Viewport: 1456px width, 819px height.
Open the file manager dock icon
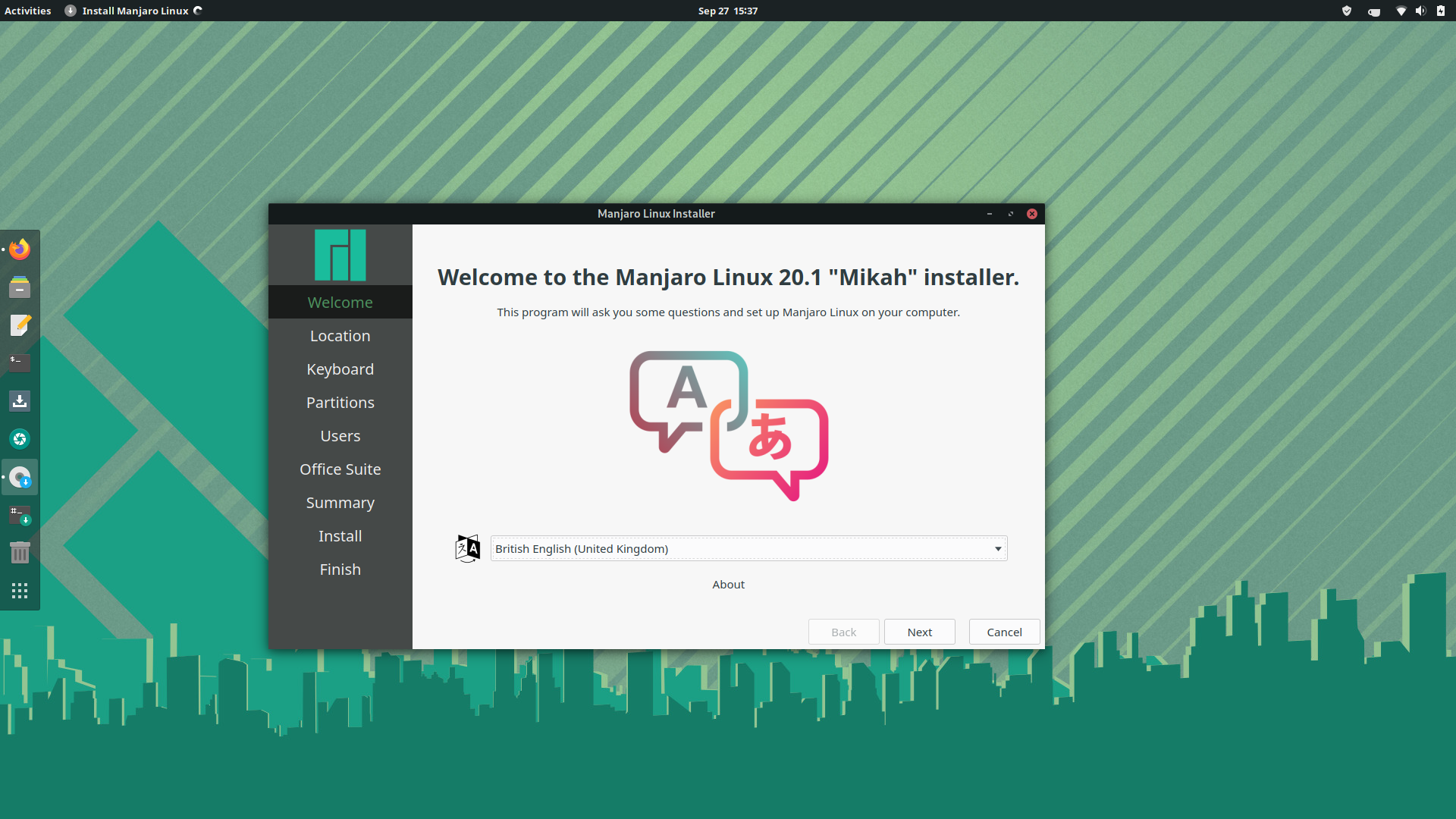(x=20, y=287)
